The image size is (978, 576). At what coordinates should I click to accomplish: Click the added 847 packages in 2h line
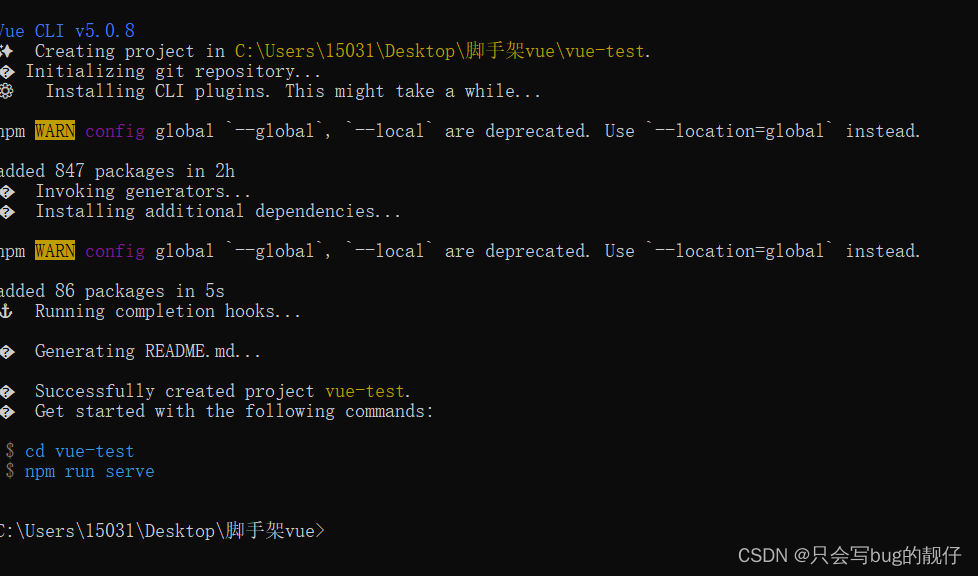point(117,171)
